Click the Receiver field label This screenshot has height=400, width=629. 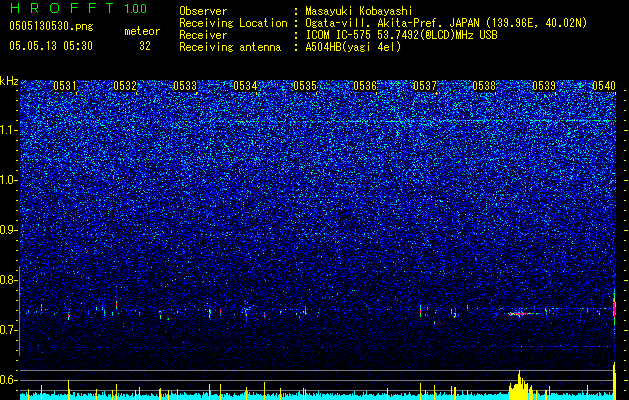203,35
